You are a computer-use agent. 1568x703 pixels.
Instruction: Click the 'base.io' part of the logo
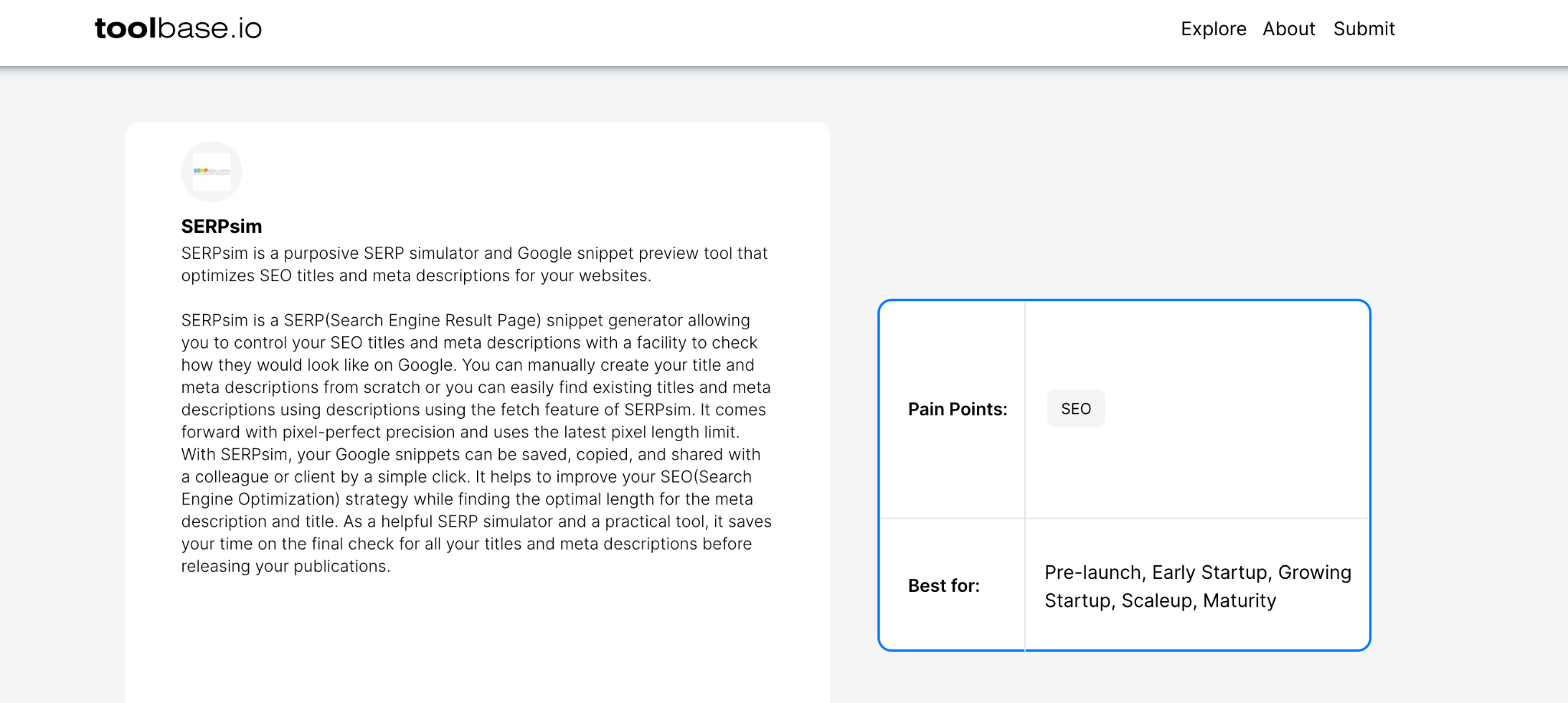210,28
